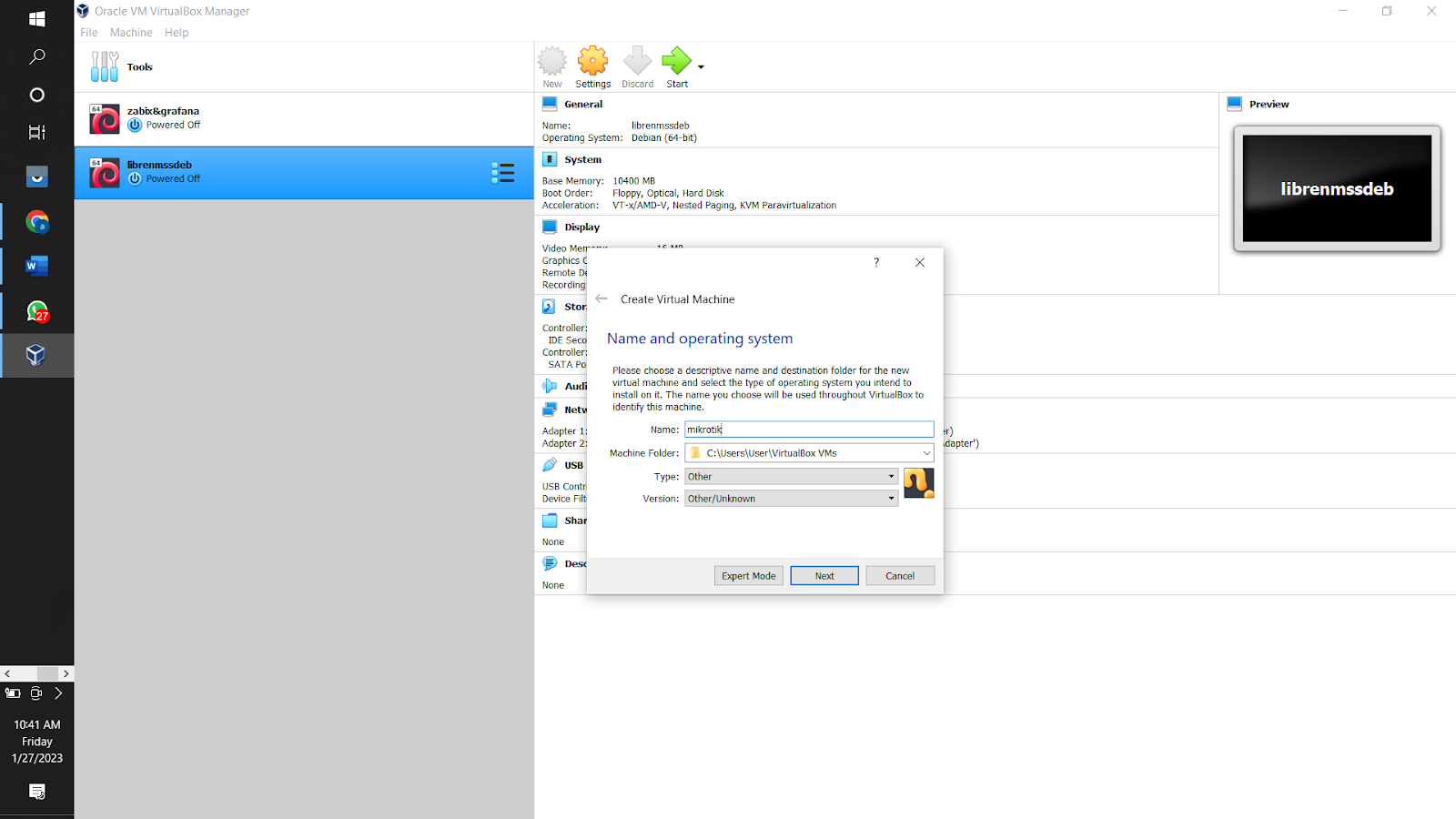Screen dimensions: 1456x819
Task: Click the battery tray icon
Action: coord(13,693)
